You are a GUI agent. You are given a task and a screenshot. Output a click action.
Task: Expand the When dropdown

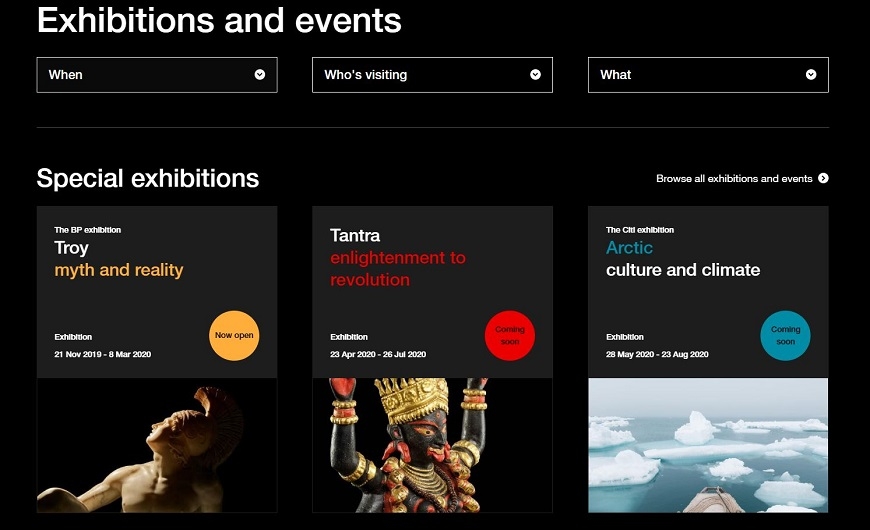156,75
